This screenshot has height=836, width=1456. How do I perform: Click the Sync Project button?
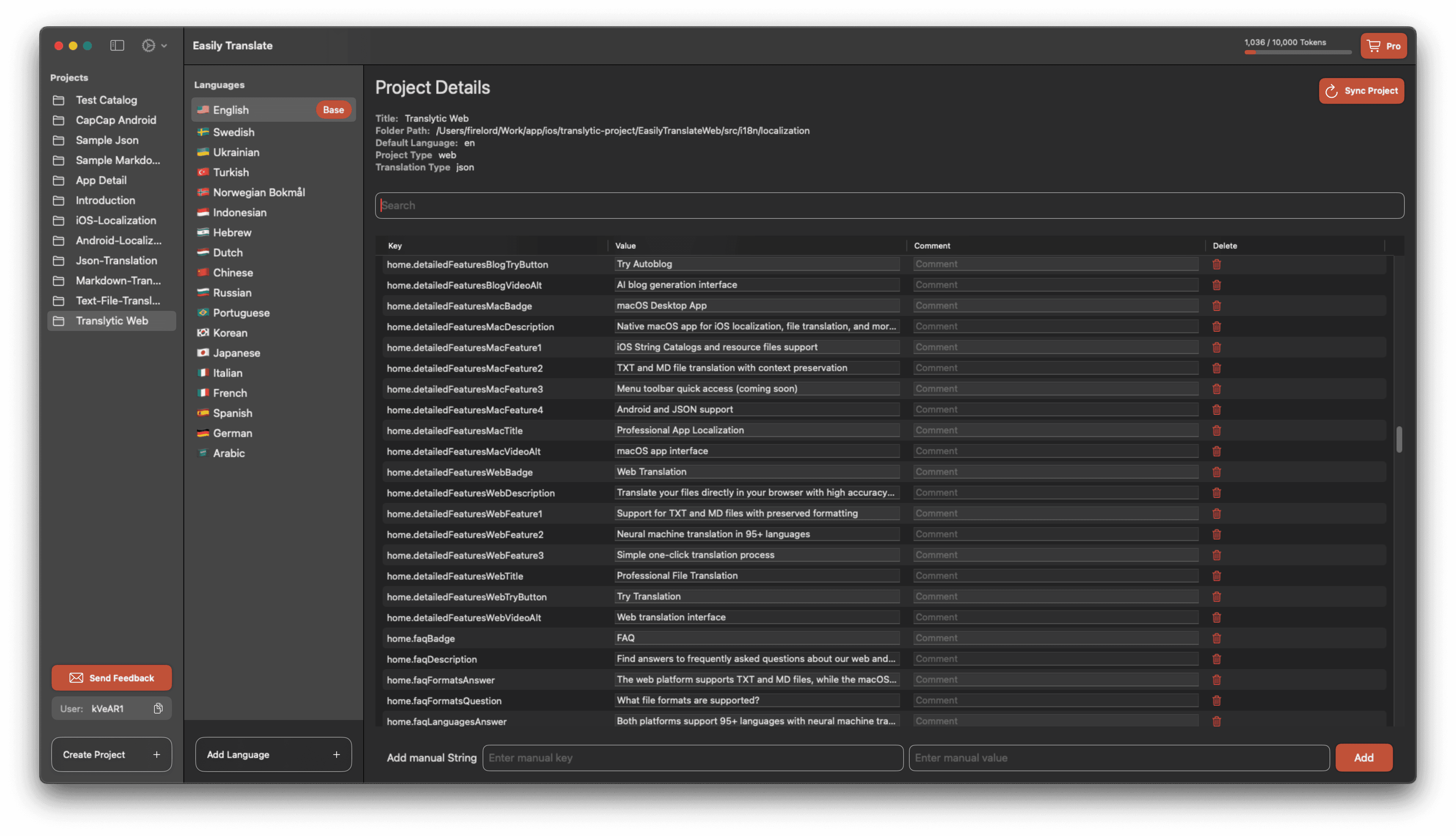pyautogui.click(x=1361, y=91)
